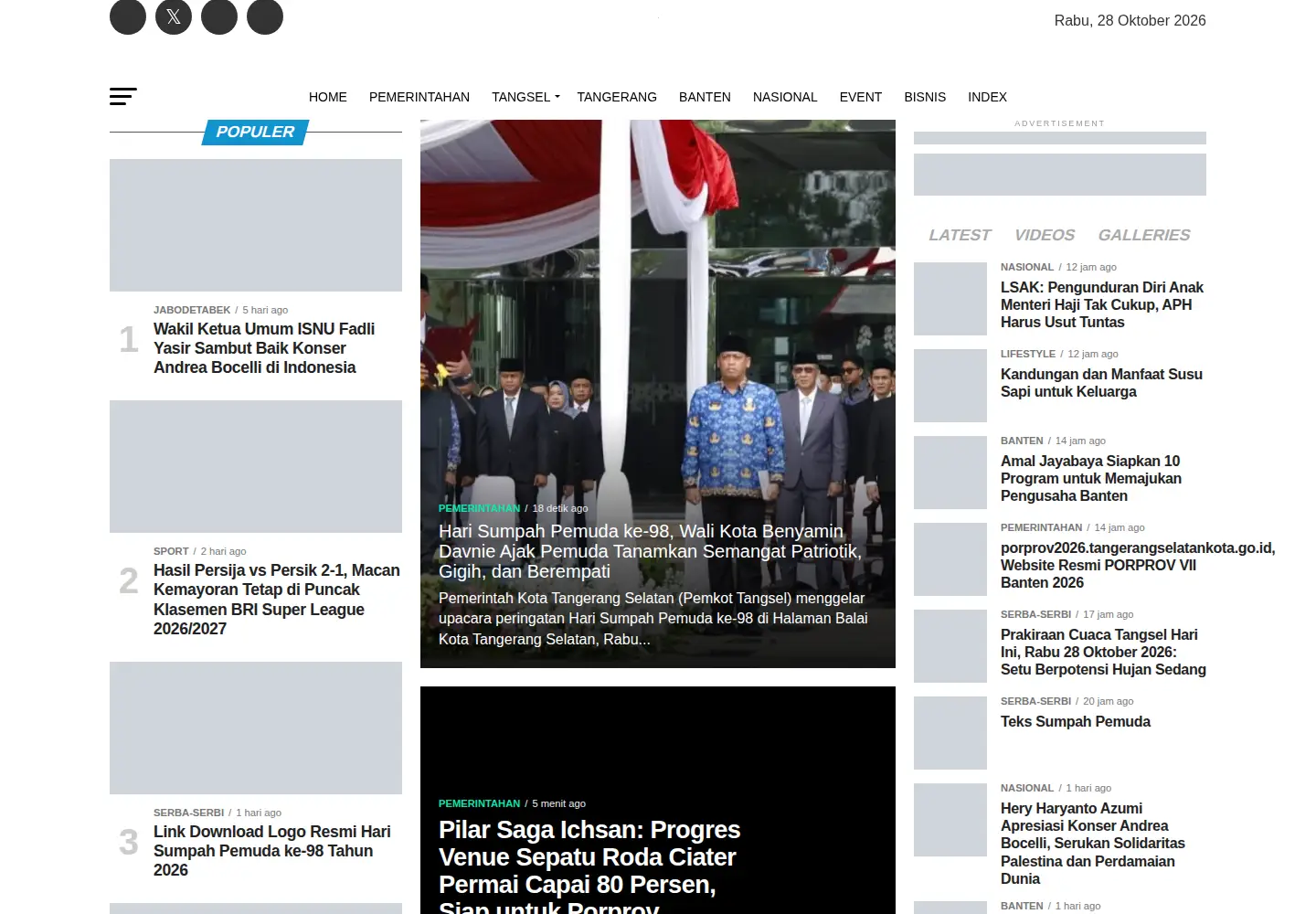Open the PEMERINTAHAN navigation menu
The height and width of the screenshot is (914, 1316).
(x=419, y=97)
